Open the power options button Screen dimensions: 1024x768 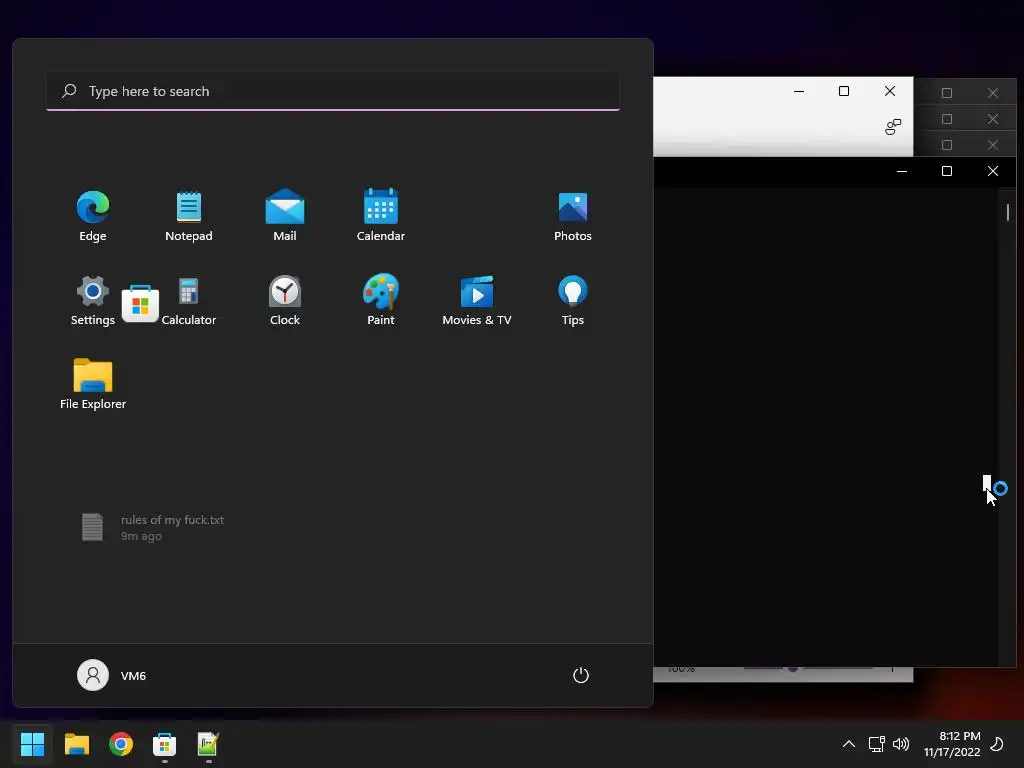point(581,675)
